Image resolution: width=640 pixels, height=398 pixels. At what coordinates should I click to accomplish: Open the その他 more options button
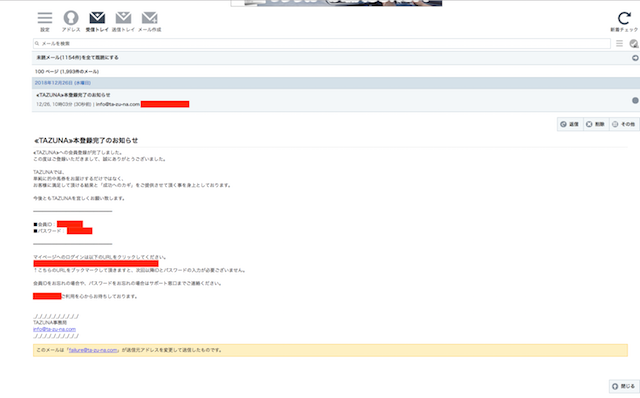[x=624, y=124]
